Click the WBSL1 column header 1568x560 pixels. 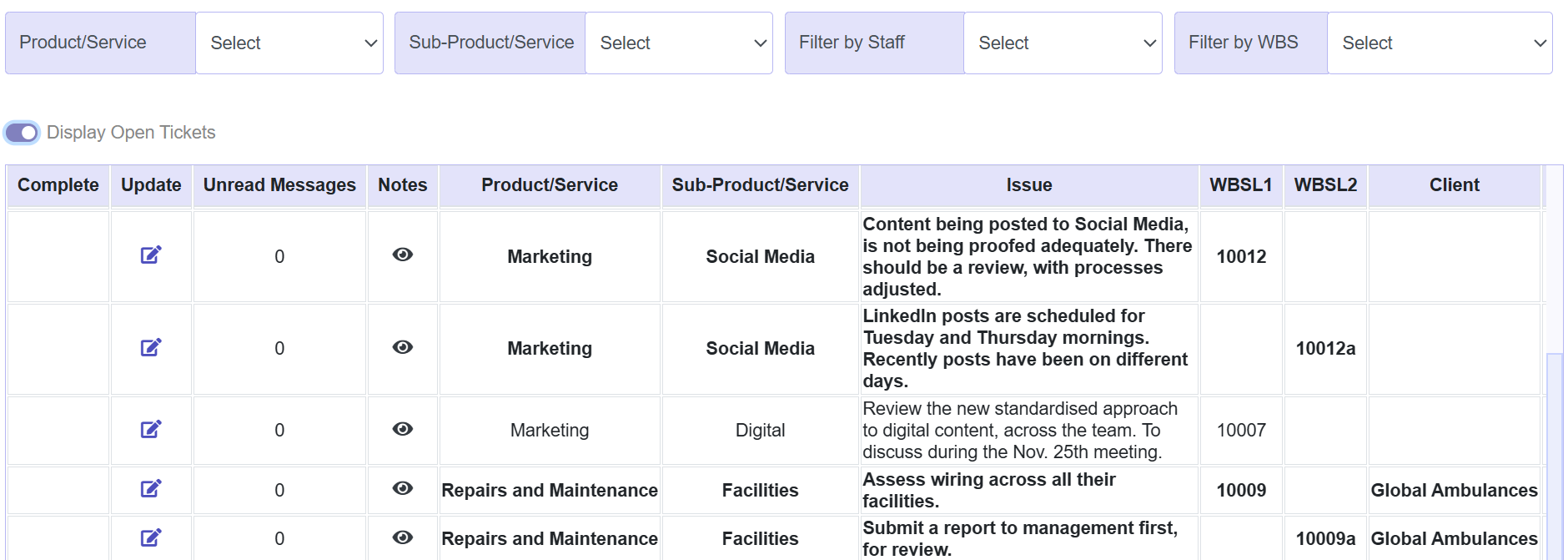1240,185
